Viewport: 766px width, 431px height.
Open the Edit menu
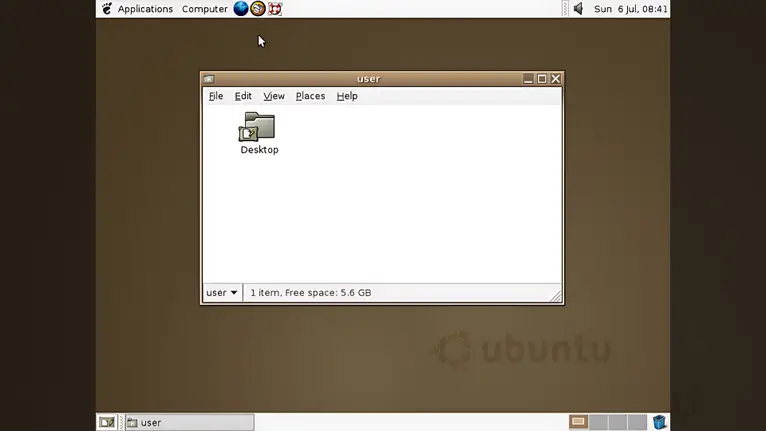click(243, 96)
